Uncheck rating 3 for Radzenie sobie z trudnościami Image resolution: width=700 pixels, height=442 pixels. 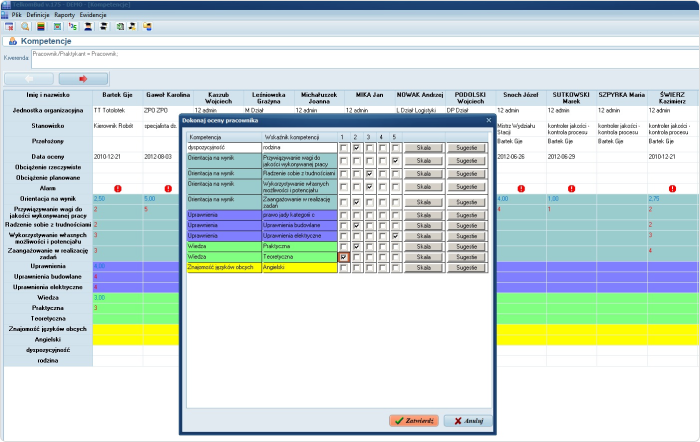[x=370, y=174]
